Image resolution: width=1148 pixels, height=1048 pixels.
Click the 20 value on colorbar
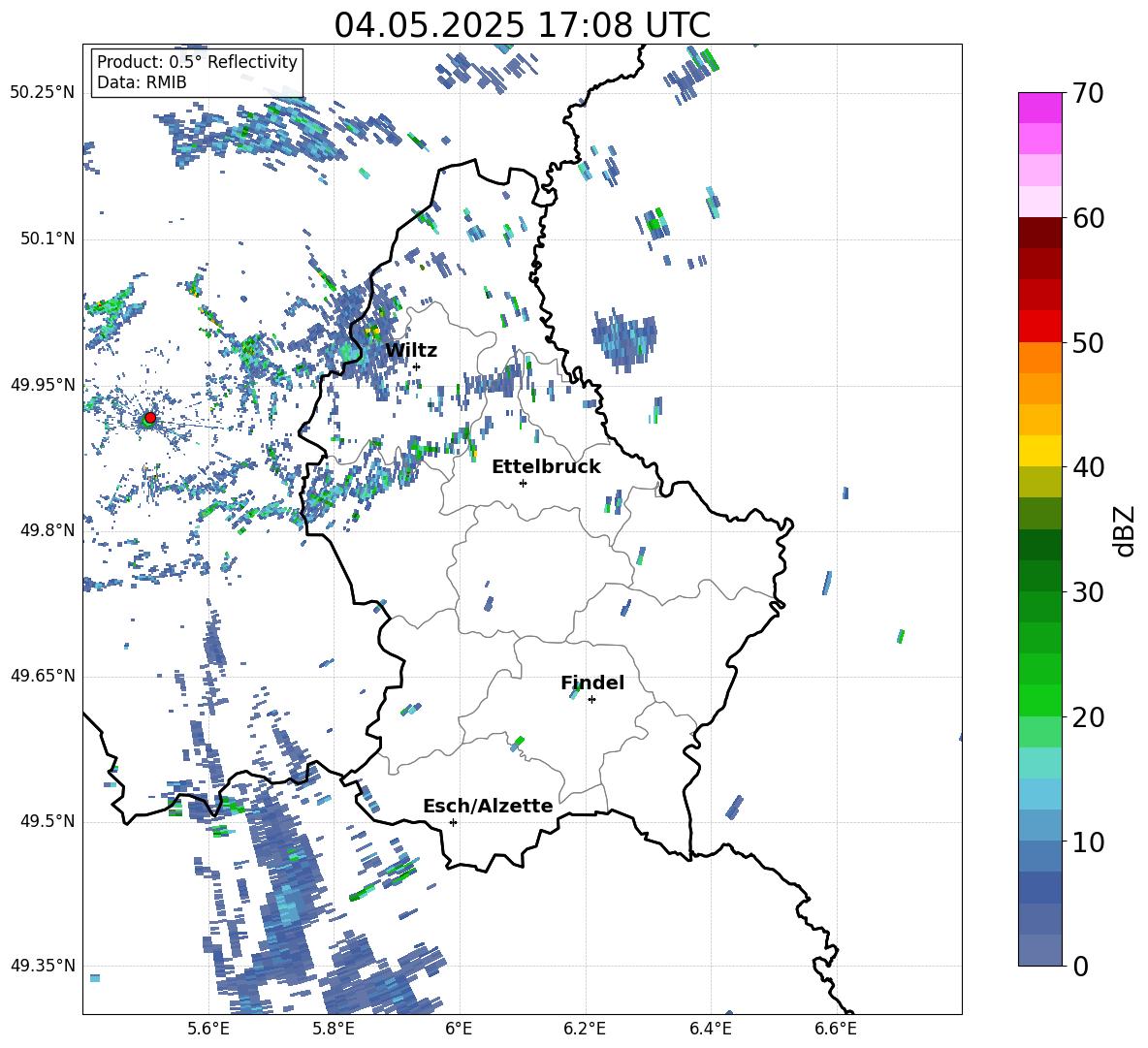[x=1088, y=717]
